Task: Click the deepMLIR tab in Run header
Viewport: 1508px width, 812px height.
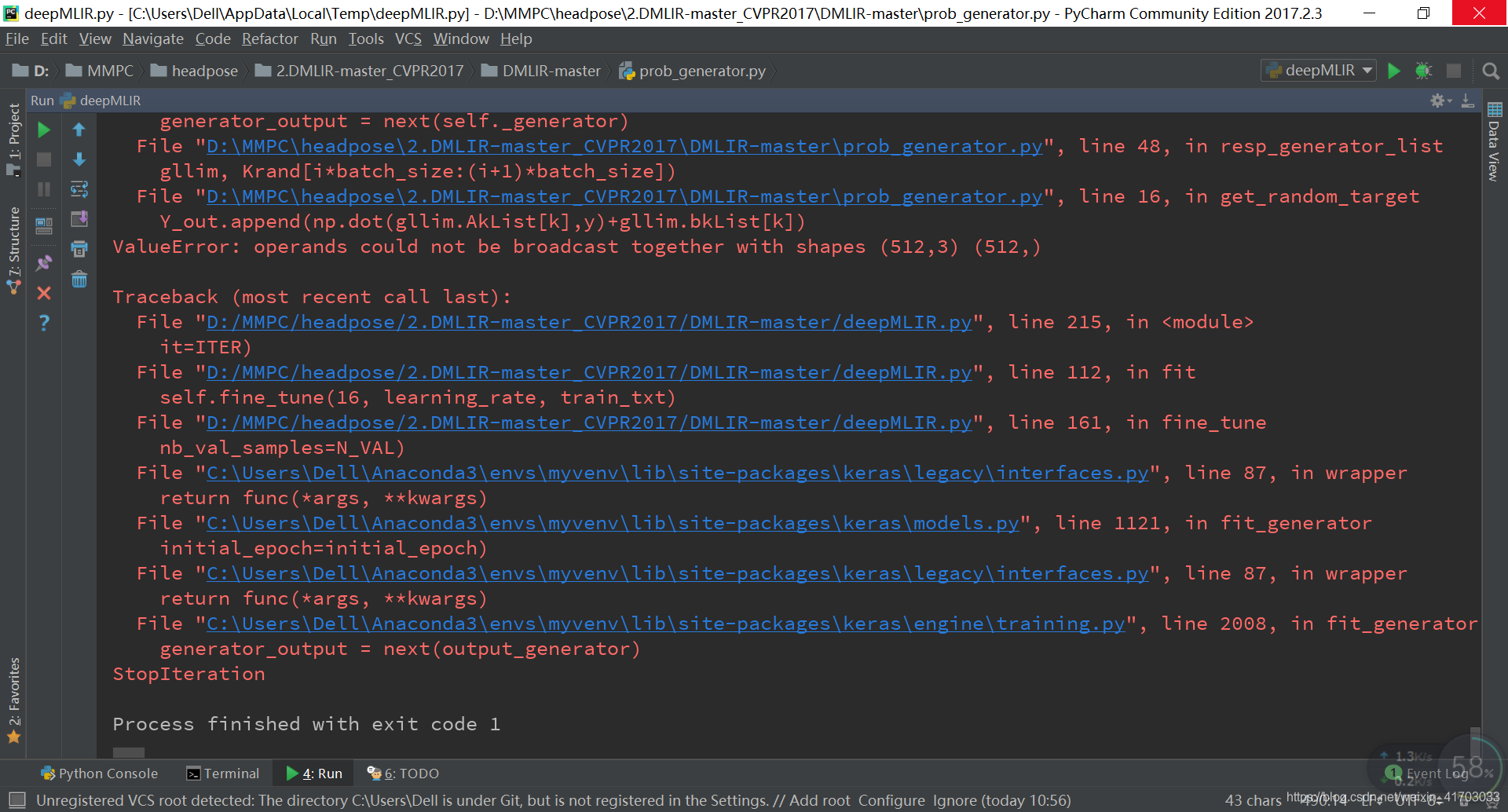Action: point(101,101)
